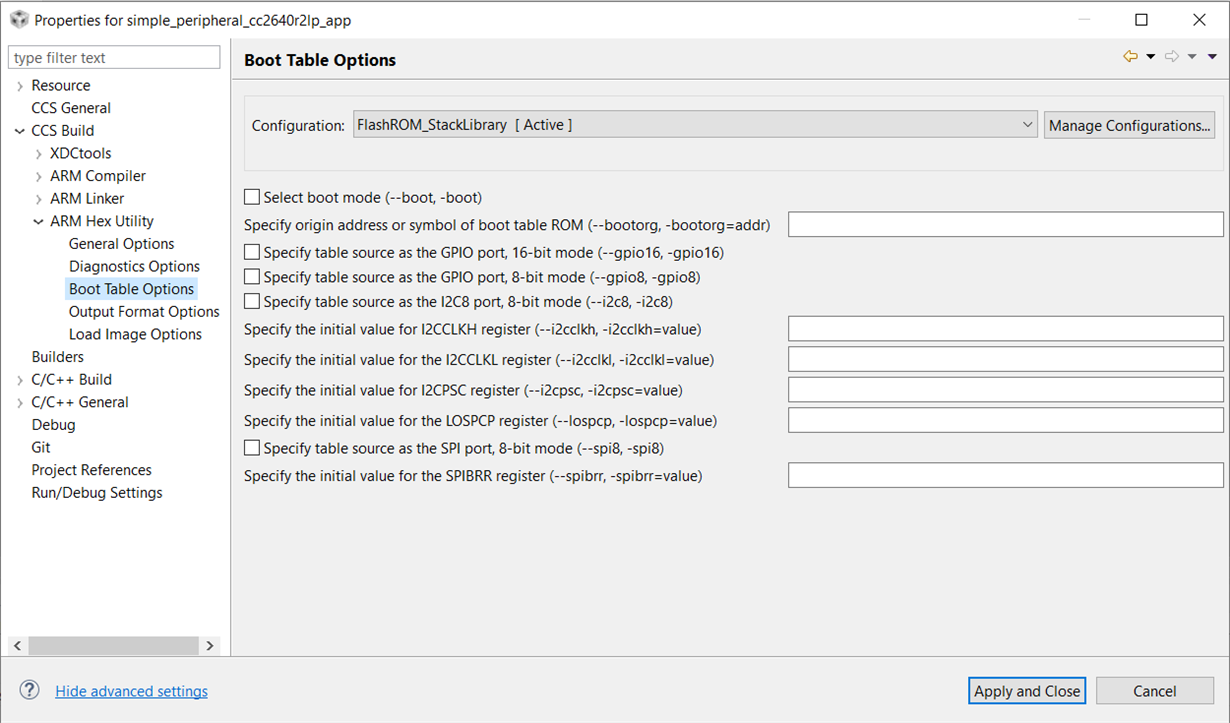Tick the I2C8 port 8-bit mode checkbox
The width and height of the screenshot is (1230, 723).
pyautogui.click(x=252, y=301)
